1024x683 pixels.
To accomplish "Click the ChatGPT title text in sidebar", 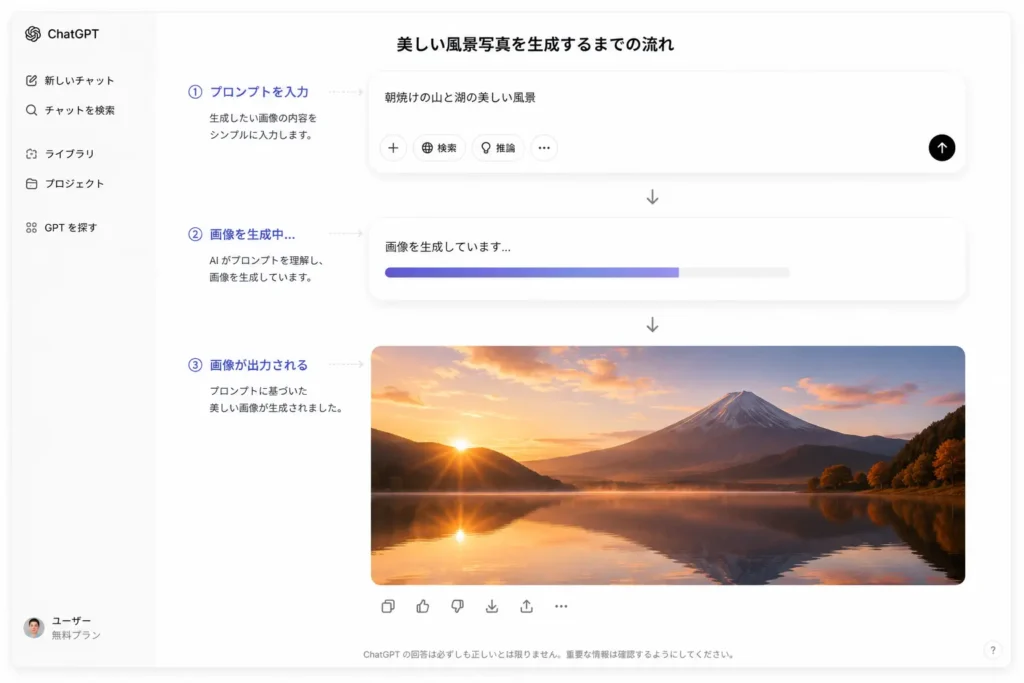I will point(73,34).
